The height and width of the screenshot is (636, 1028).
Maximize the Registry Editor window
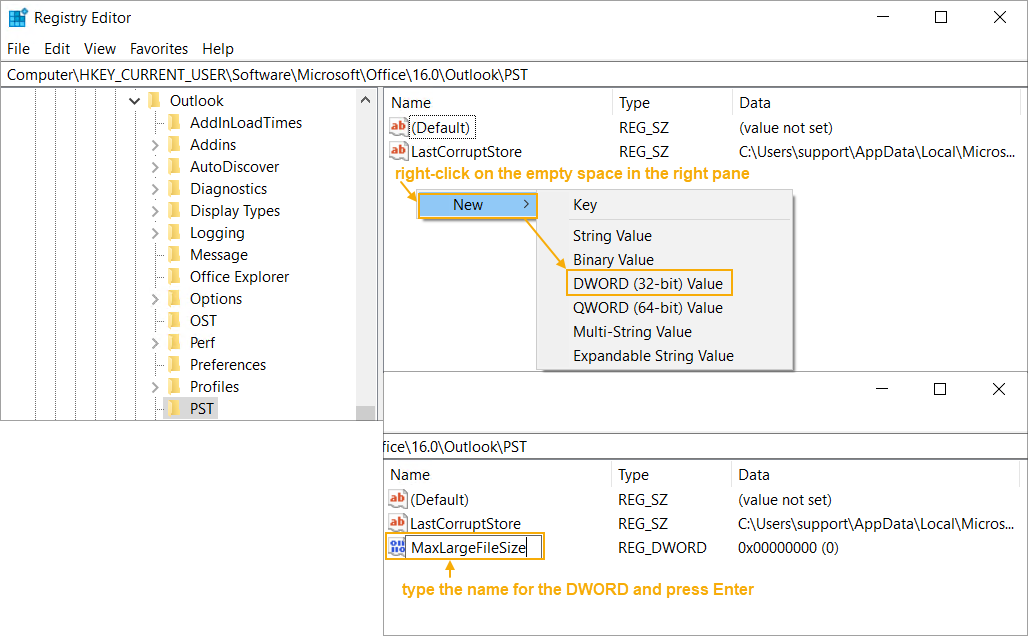[x=941, y=17]
